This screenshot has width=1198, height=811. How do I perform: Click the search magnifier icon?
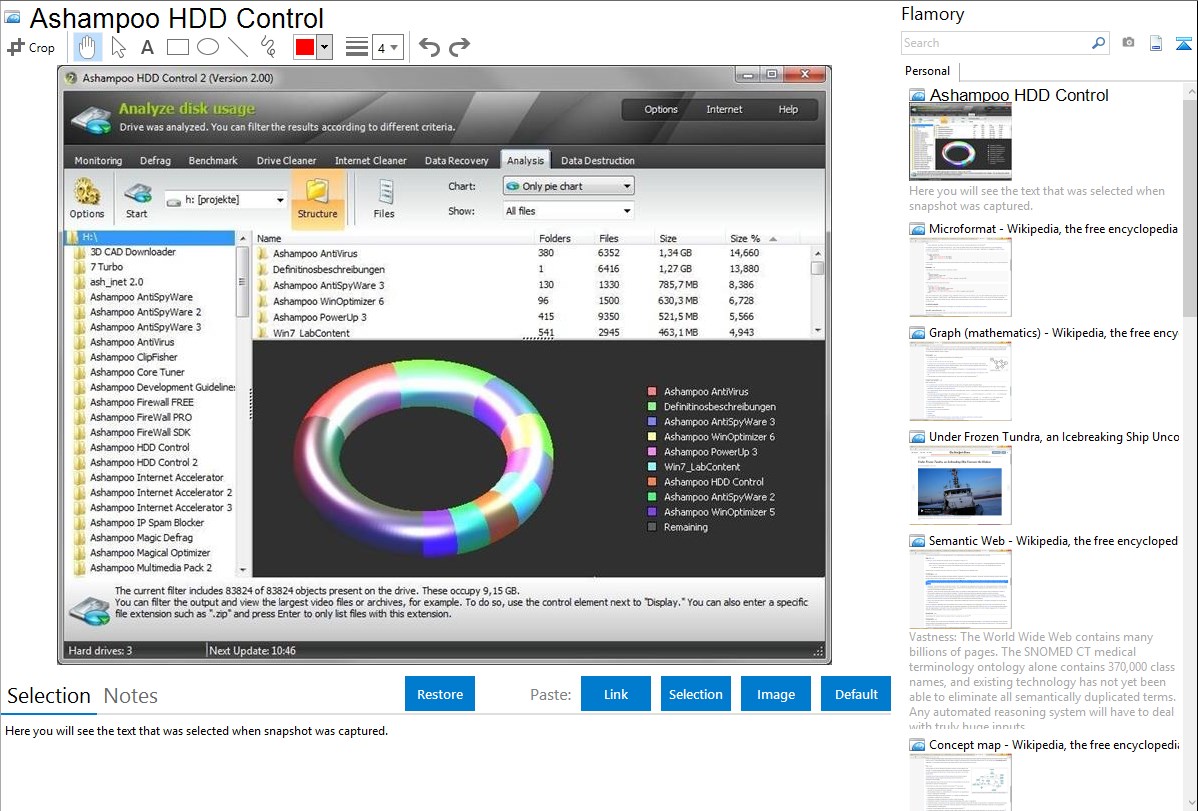[x=1099, y=43]
